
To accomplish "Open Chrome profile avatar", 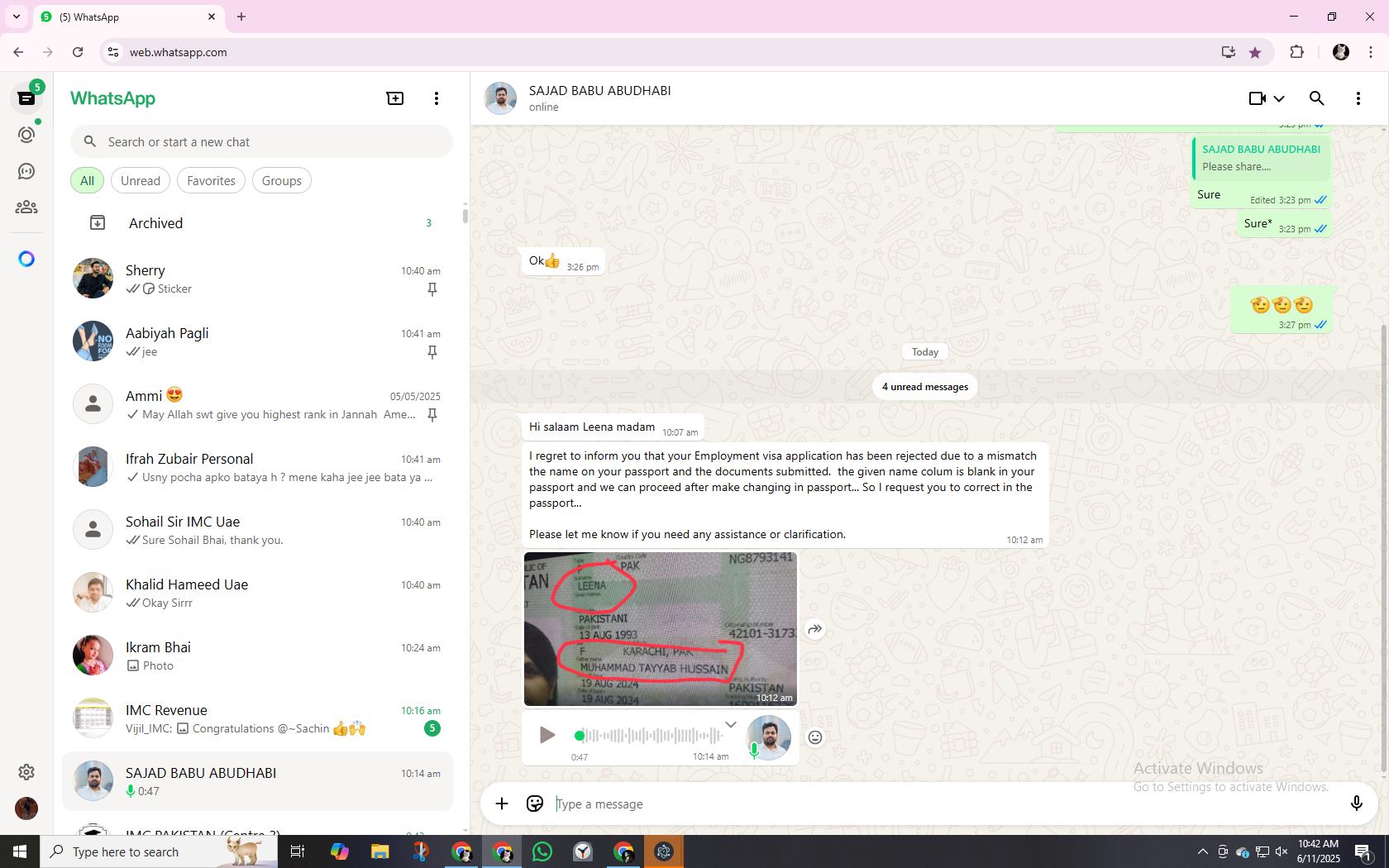I will 1341,52.
